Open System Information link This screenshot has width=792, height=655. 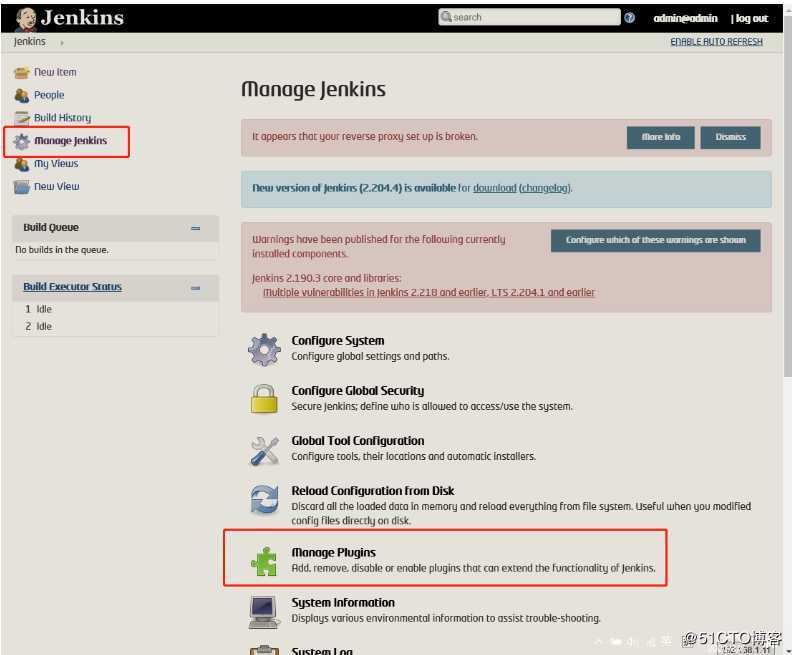(343, 602)
